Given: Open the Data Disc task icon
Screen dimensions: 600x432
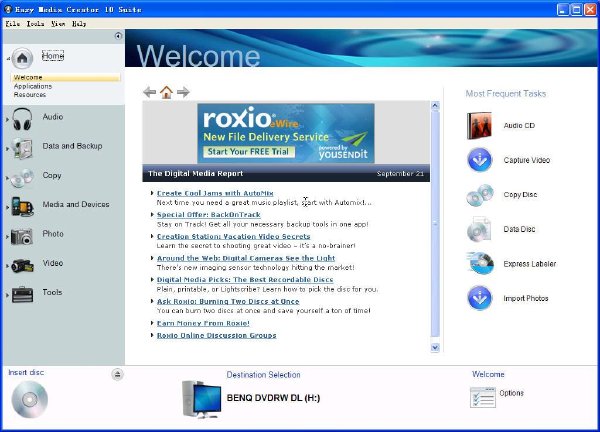Looking at the screenshot, I should click(x=479, y=229).
